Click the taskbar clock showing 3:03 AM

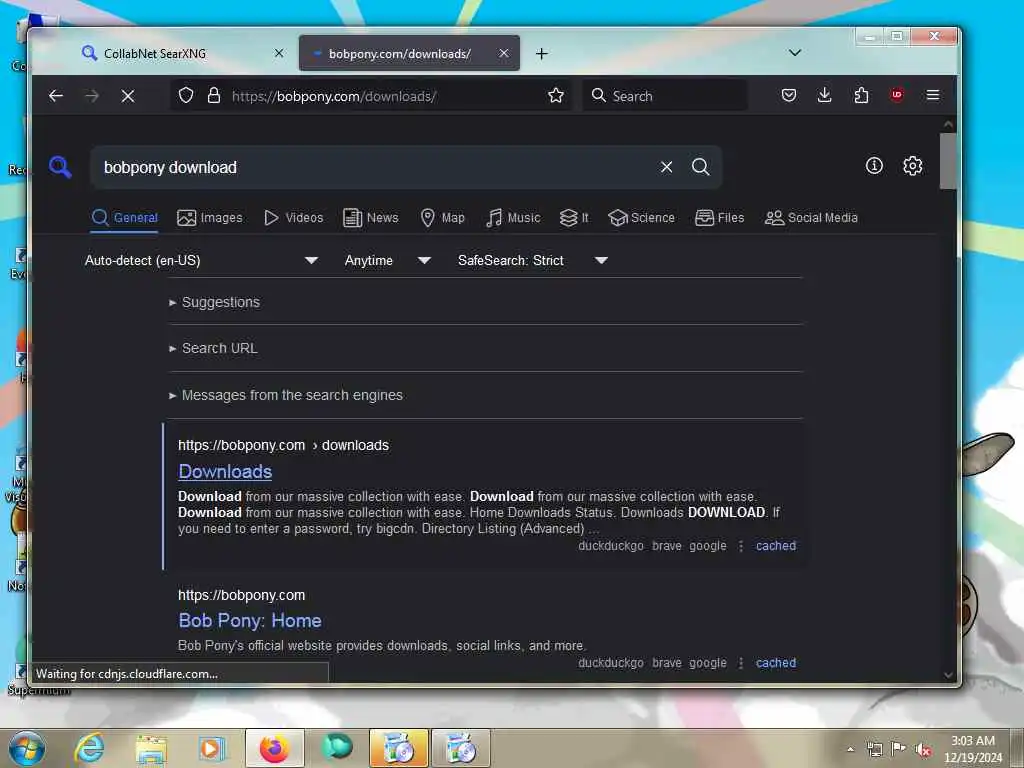972,749
